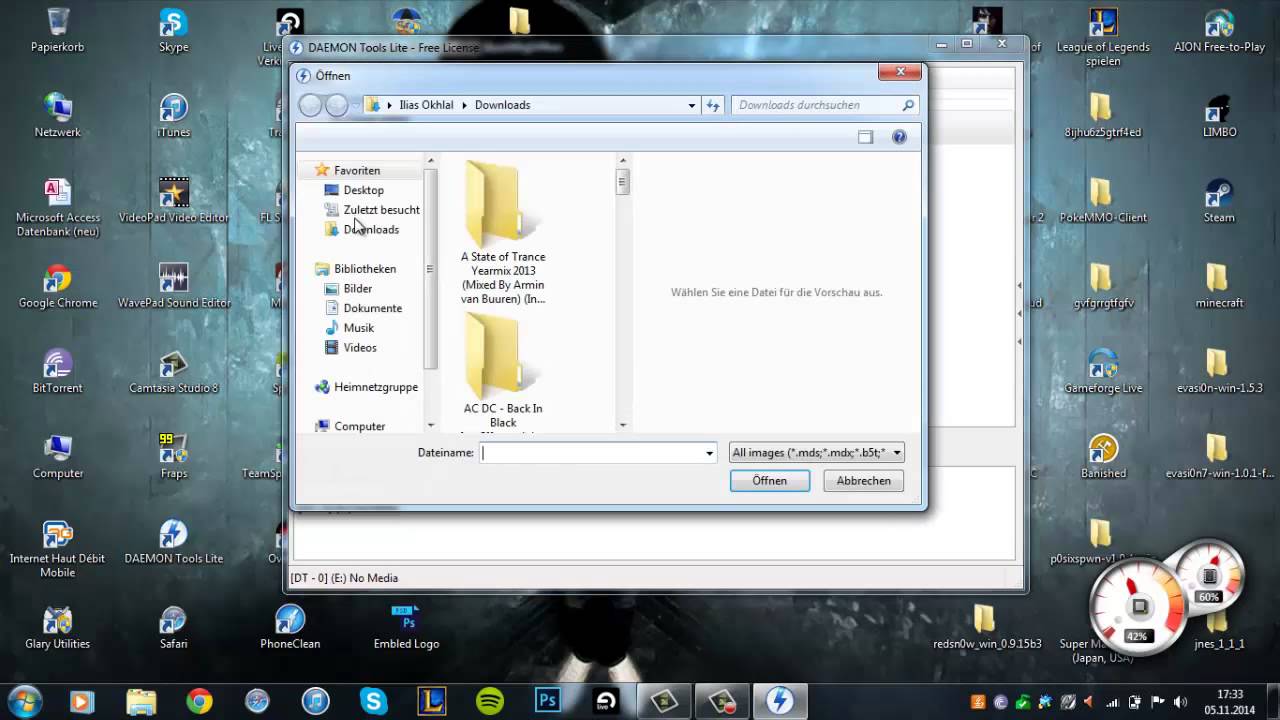This screenshot has height=720, width=1280.
Task: Click the Skype desktop icon
Action: [x=173, y=31]
